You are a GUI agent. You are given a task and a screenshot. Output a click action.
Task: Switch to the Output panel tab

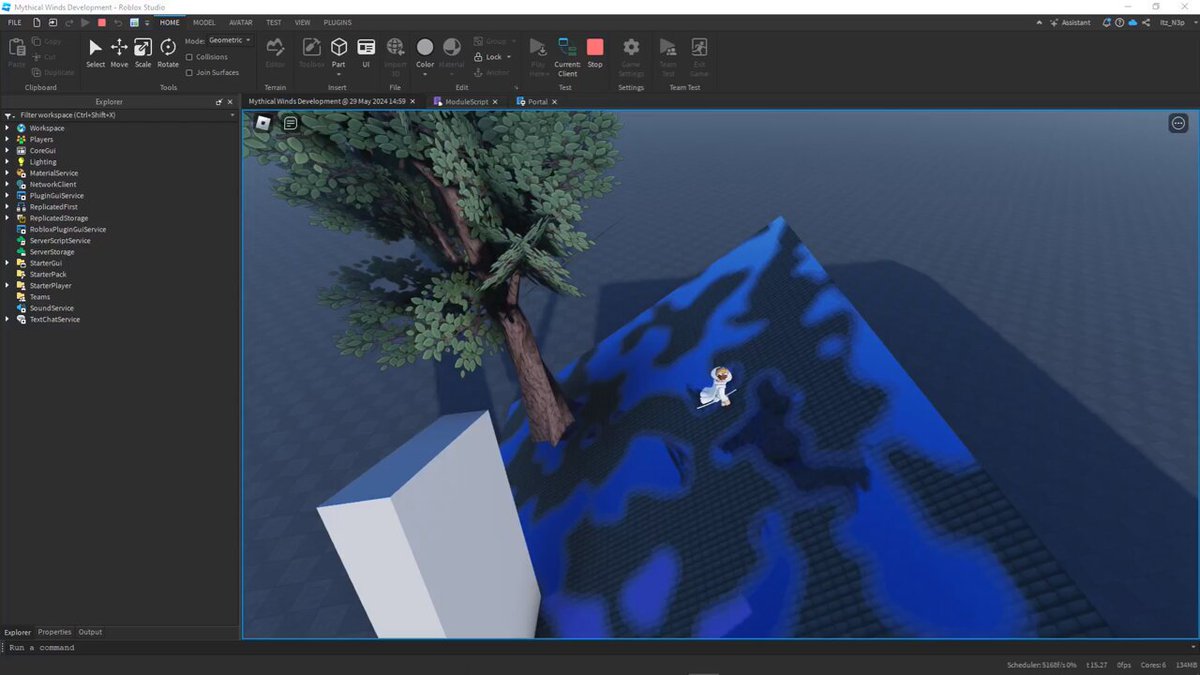tap(91, 632)
